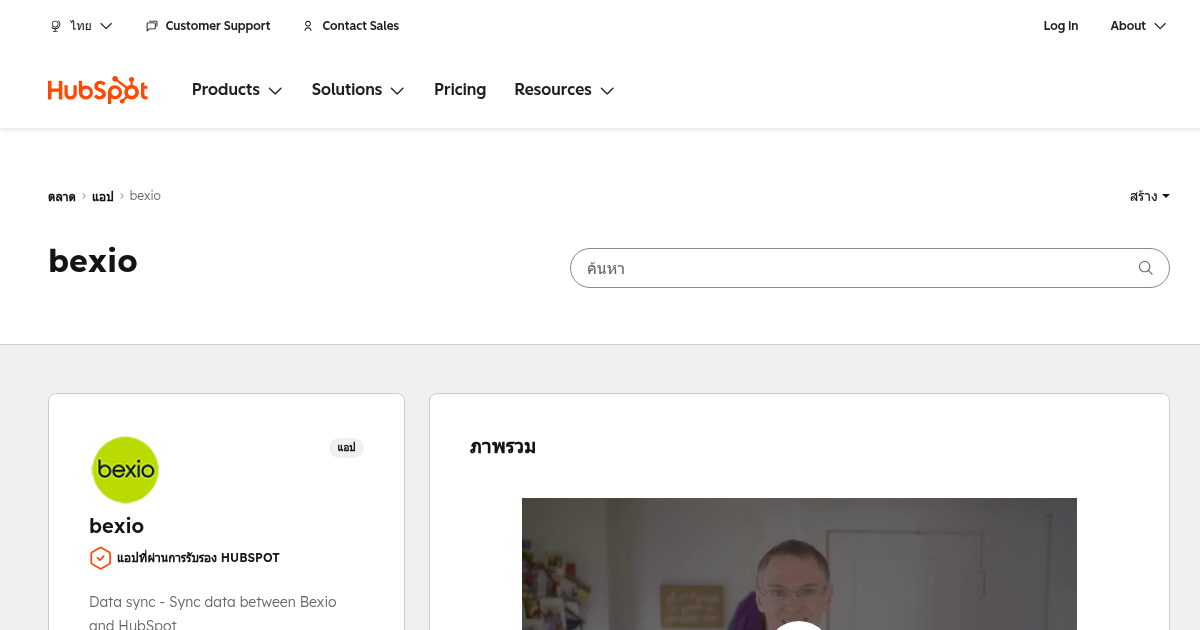
Task: Click the bexio name in the app card
Action: point(117,526)
